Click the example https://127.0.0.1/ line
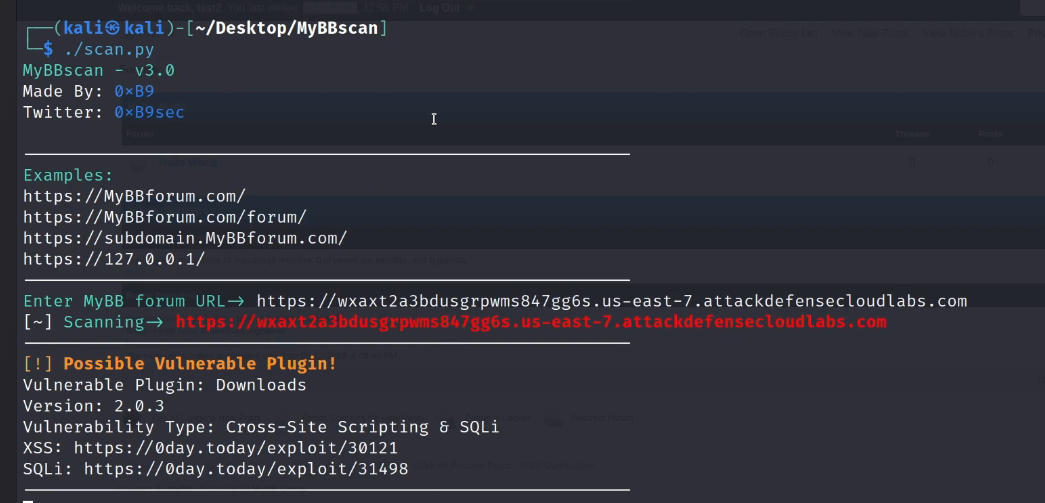This screenshot has width=1045, height=503. (x=114, y=259)
